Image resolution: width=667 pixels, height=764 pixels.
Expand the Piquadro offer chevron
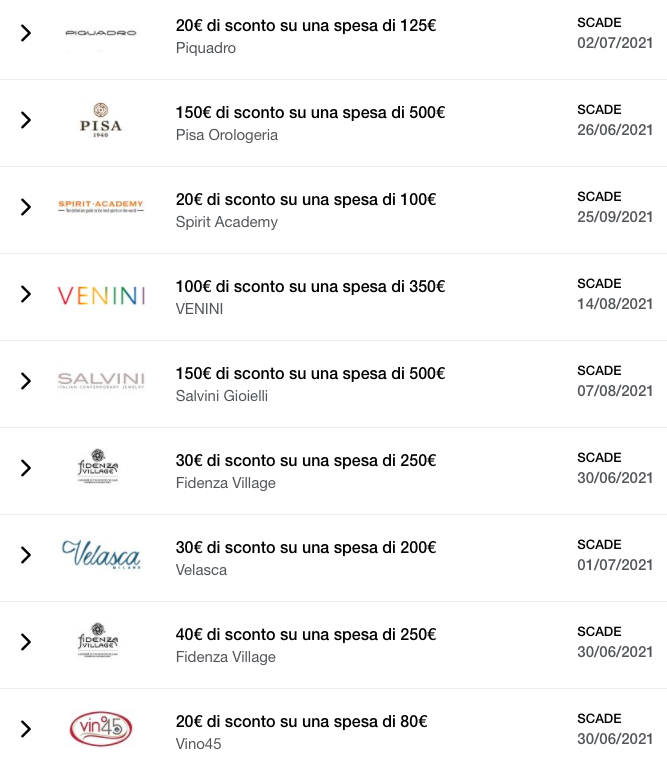[x=26, y=33]
